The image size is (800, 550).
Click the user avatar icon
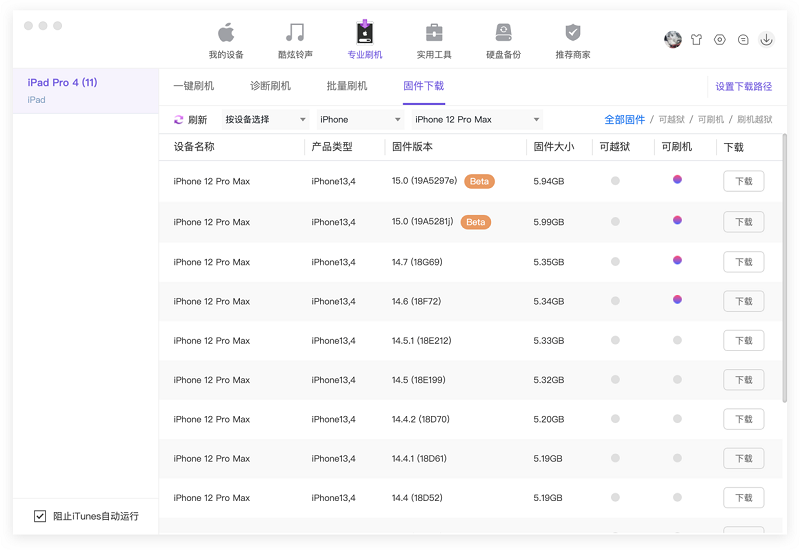tap(673, 40)
